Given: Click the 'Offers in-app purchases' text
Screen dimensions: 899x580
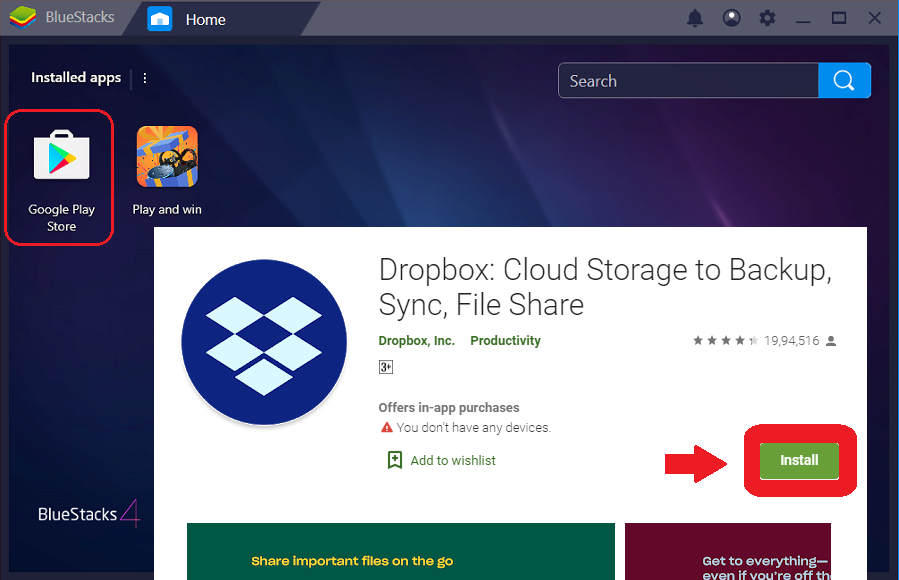Looking at the screenshot, I should [449, 407].
